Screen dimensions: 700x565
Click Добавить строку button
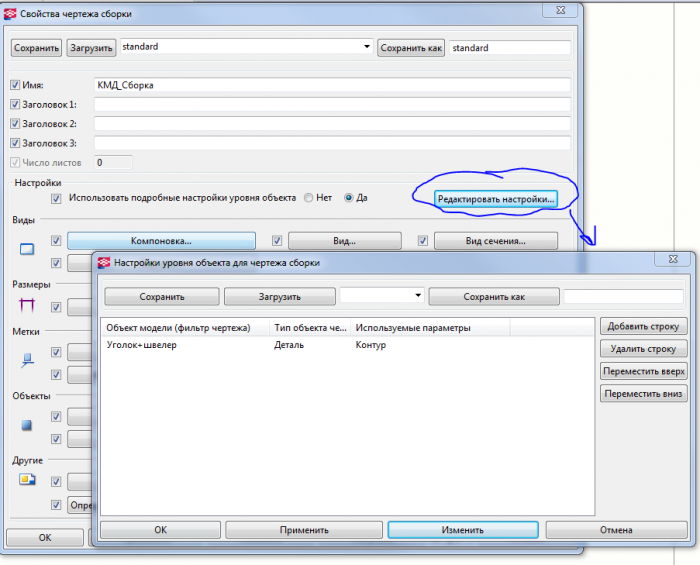(x=643, y=326)
